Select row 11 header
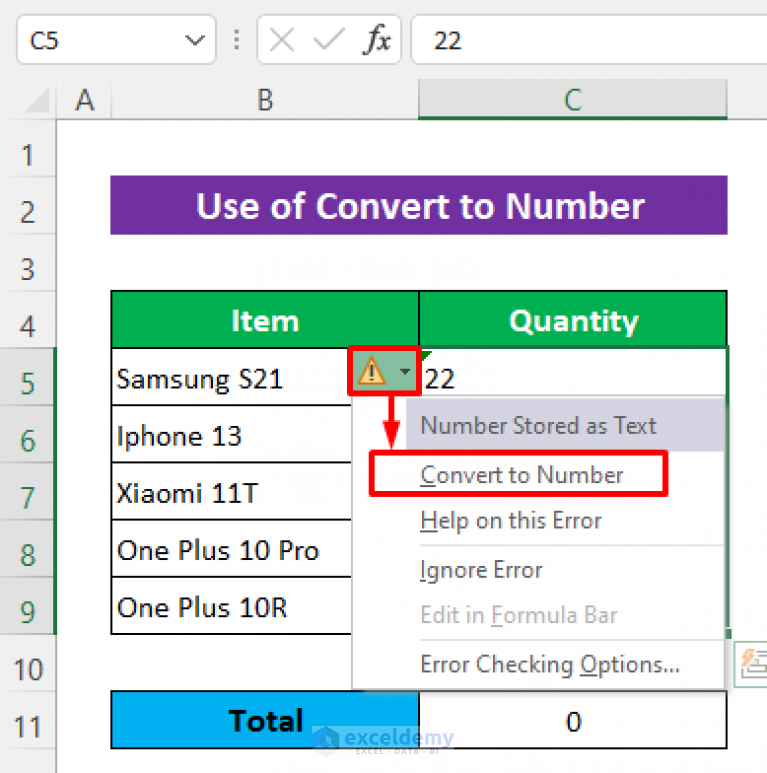The width and height of the screenshot is (767, 773). coord(27,725)
